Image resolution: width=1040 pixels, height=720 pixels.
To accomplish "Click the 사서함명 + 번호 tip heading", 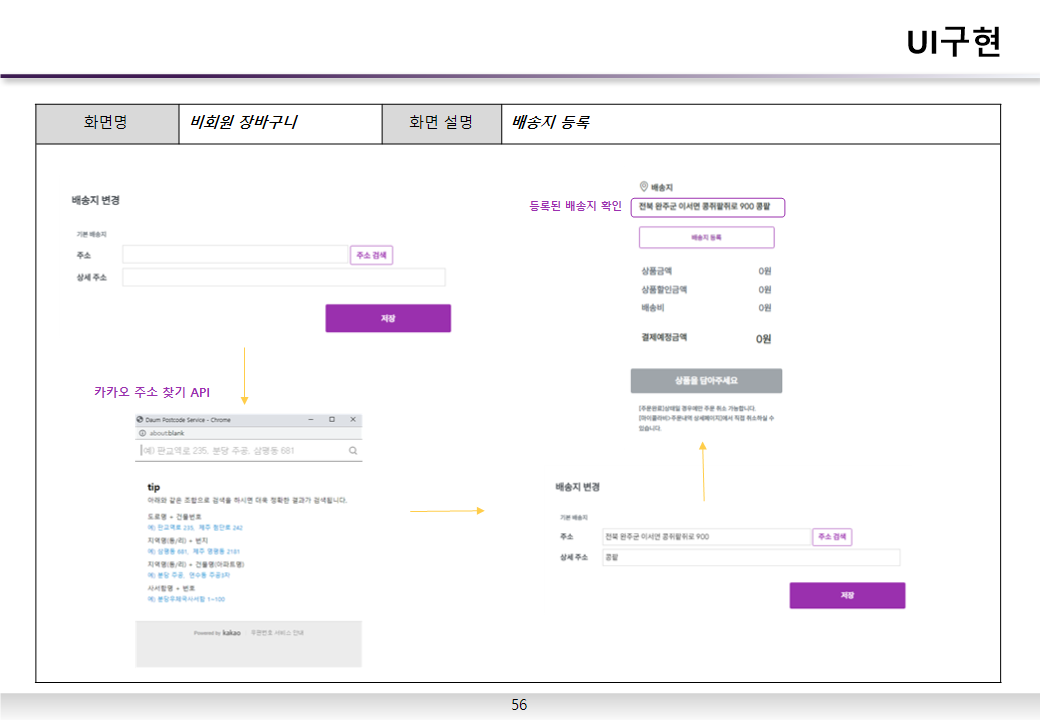I will click(x=171, y=588).
